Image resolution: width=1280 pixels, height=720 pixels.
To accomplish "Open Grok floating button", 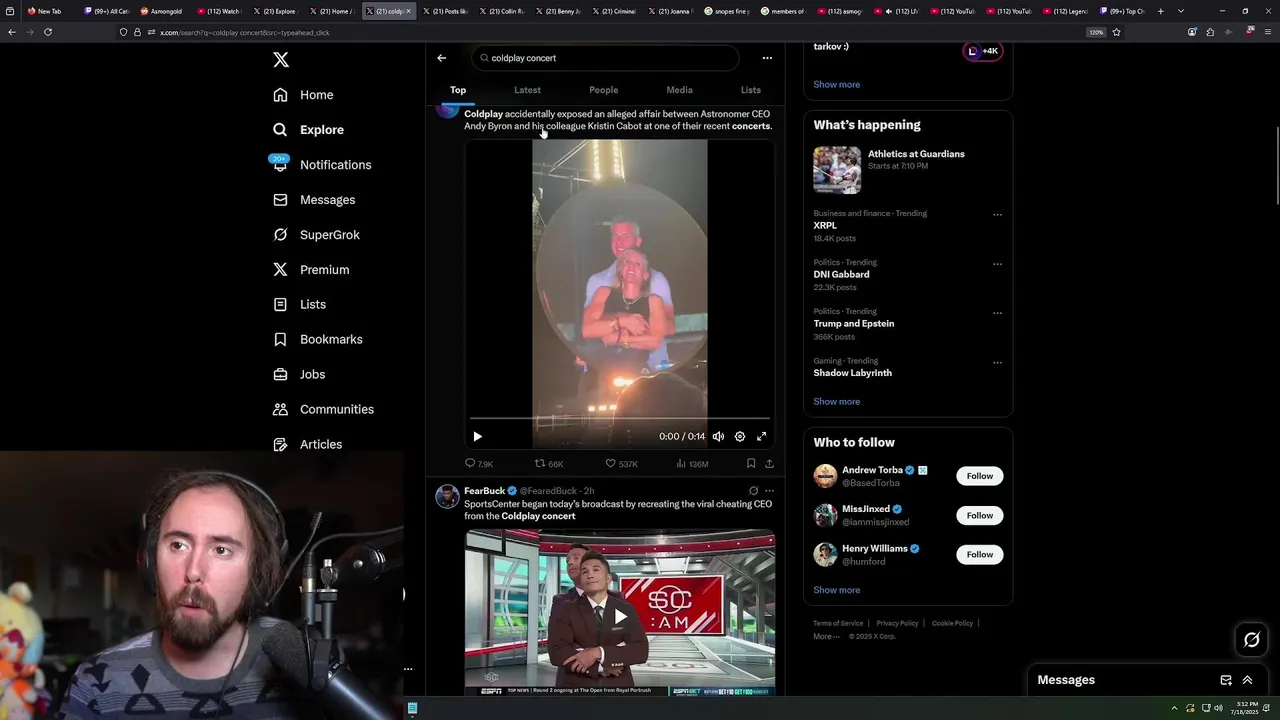I will click(1251, 640).
